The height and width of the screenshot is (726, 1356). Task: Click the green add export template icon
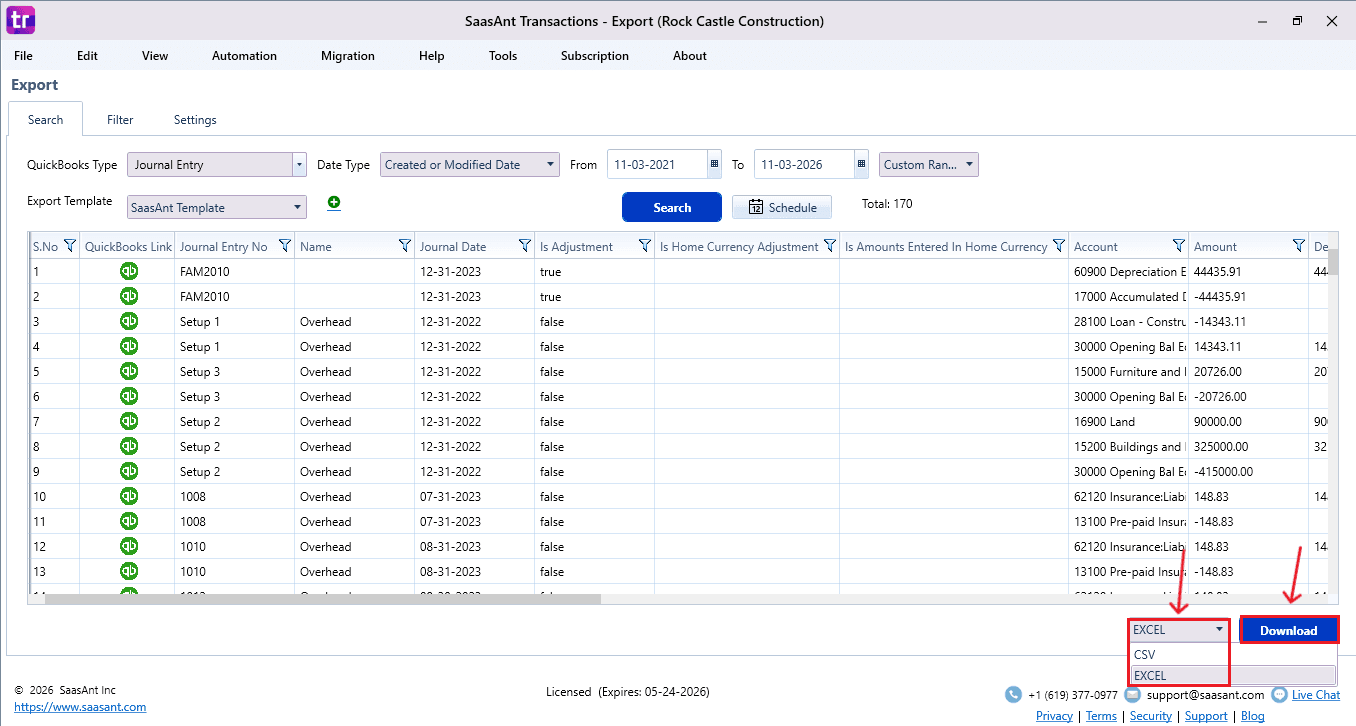[x=334, y=203]
